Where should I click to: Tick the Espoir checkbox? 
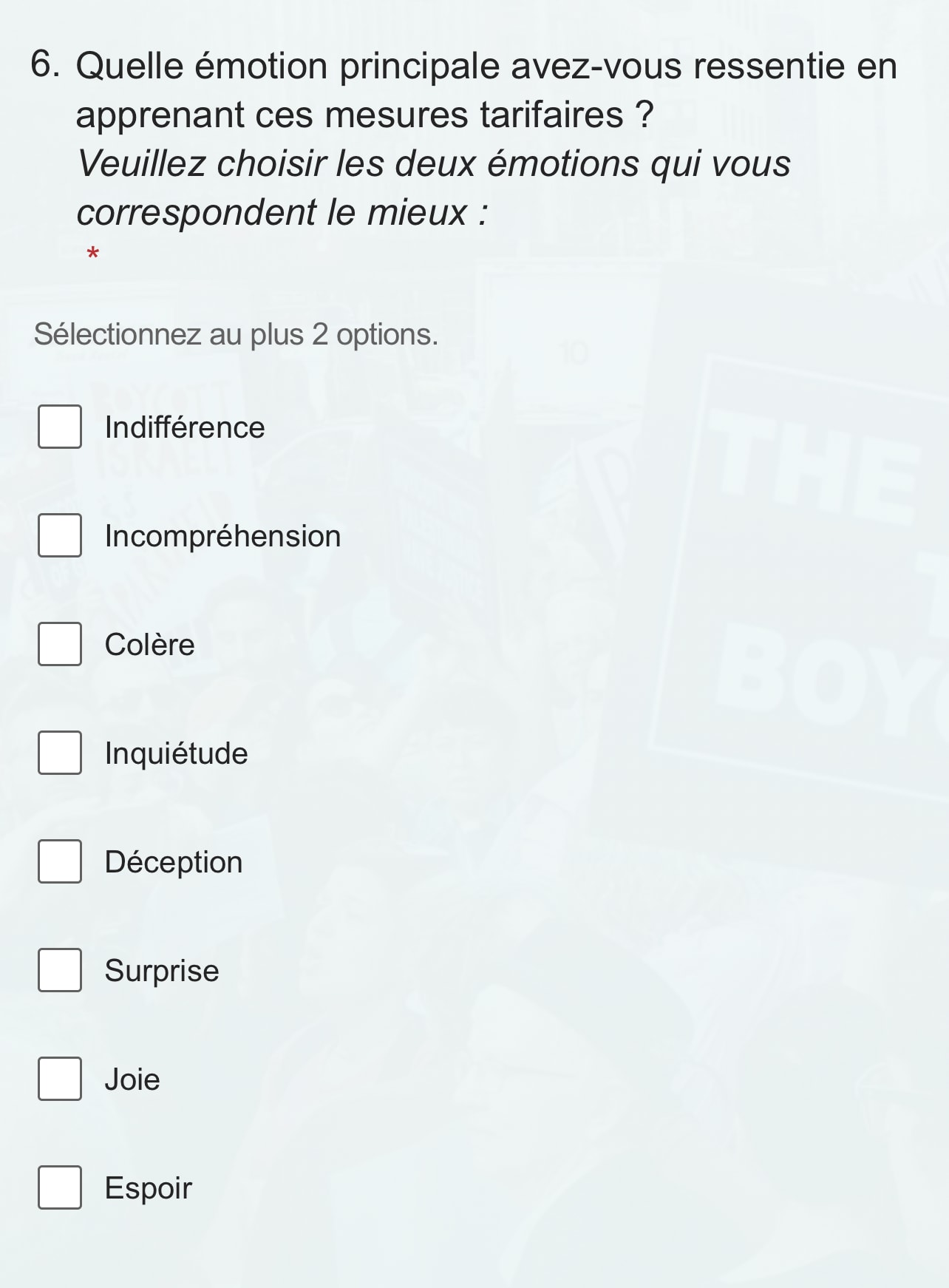click(x=60, y=1187)
